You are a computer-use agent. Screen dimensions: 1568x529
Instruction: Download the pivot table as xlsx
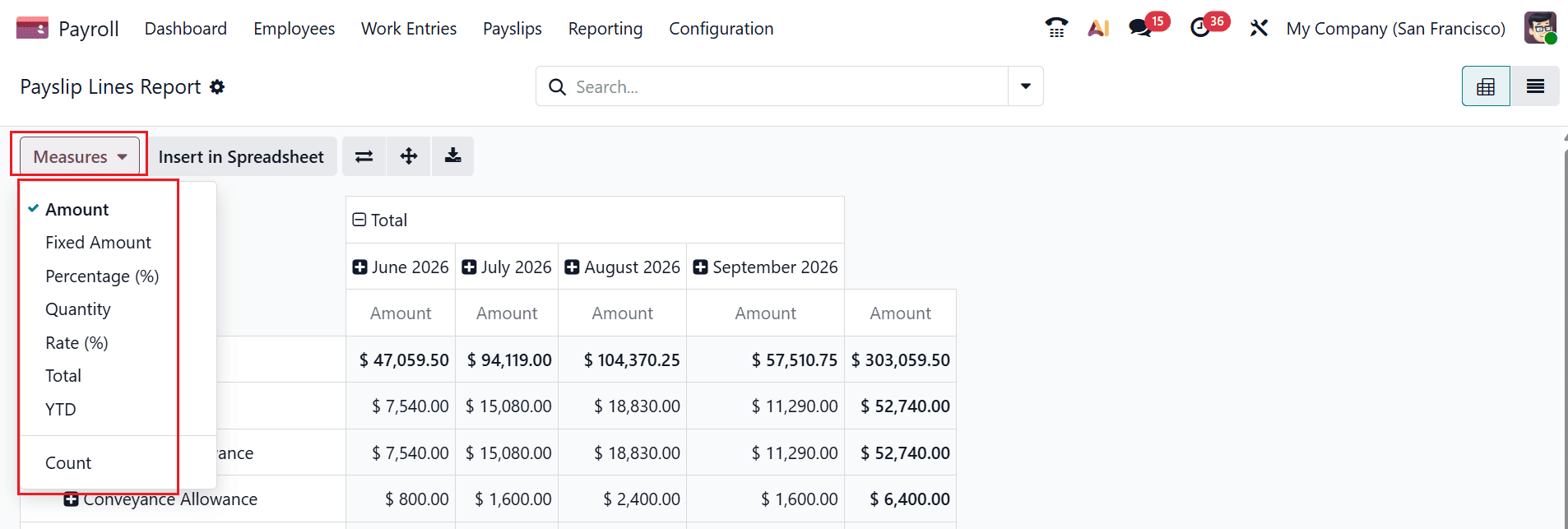pos(452,156)
